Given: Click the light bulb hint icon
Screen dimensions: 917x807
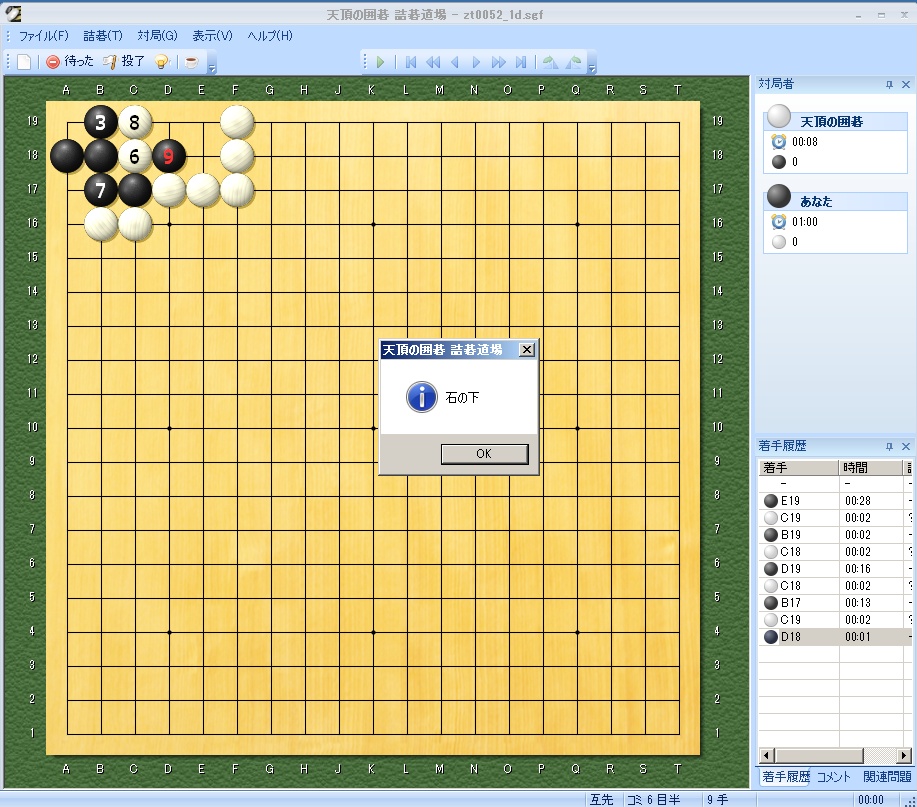Looking at the screenshot, I should click(x=161, y=61).
